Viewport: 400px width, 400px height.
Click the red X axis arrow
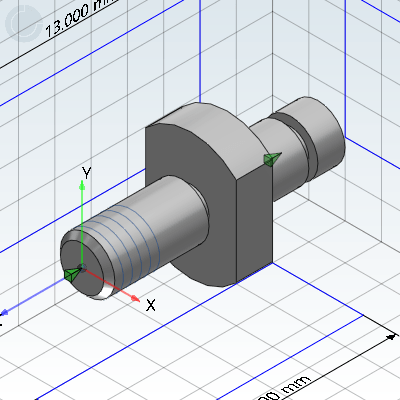[112, 284]
